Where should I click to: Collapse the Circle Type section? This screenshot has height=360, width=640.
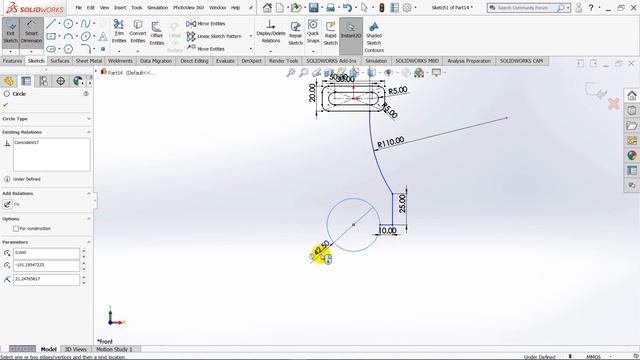pyautogui.click(x=89, y=119)
